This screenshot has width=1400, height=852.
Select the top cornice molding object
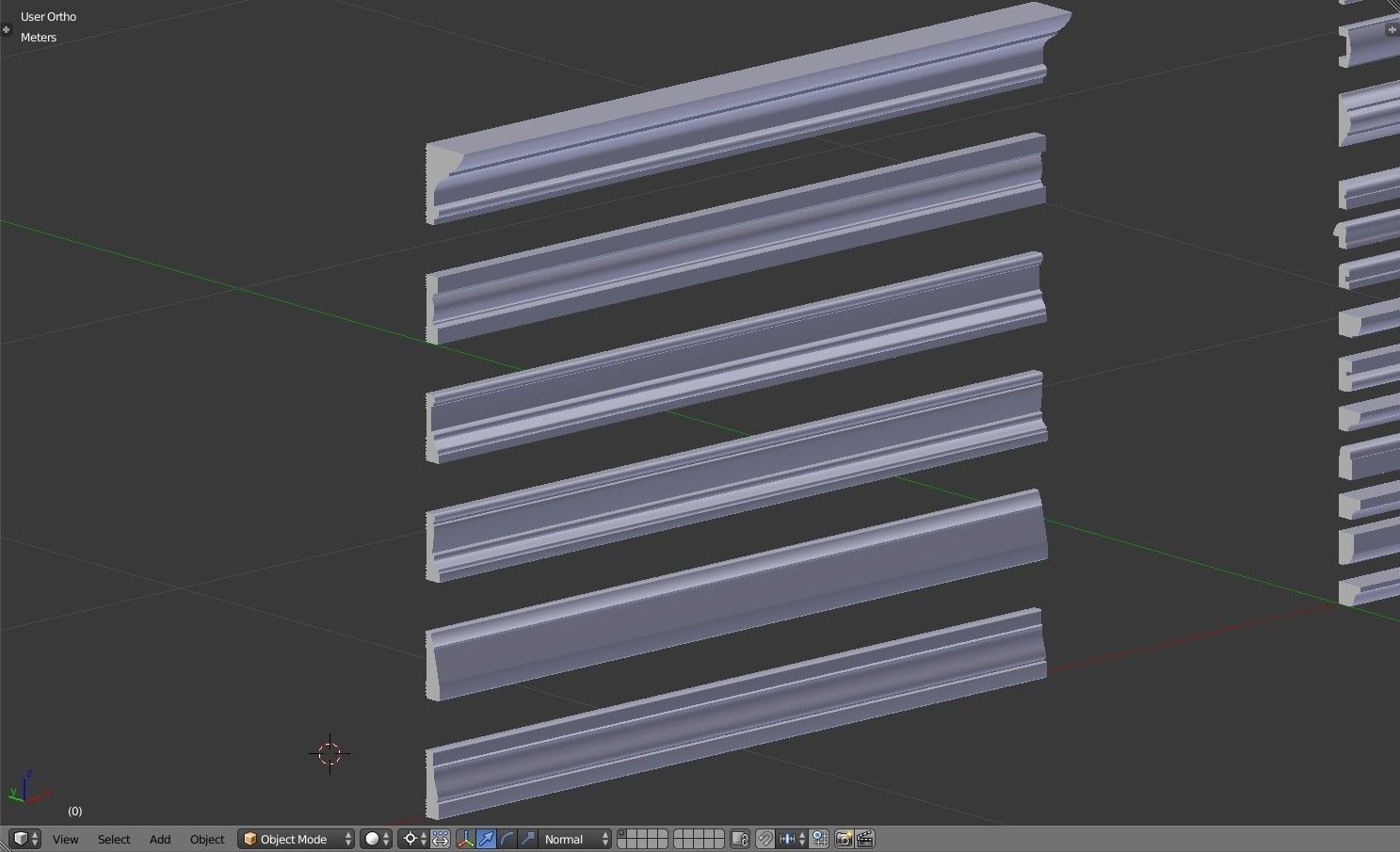point(748,113)
